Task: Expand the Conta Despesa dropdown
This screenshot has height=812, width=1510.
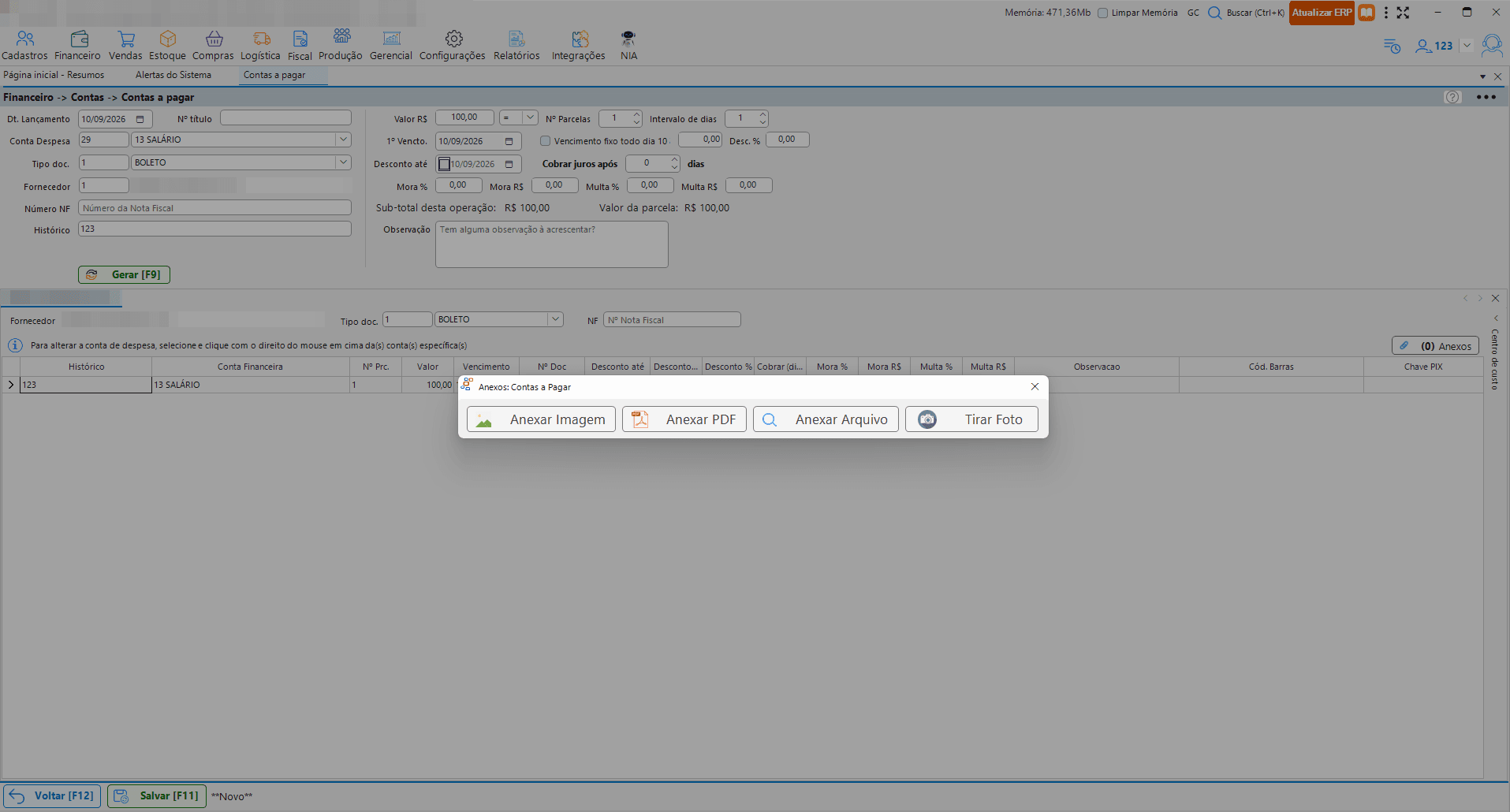Action: coord(343,140)
